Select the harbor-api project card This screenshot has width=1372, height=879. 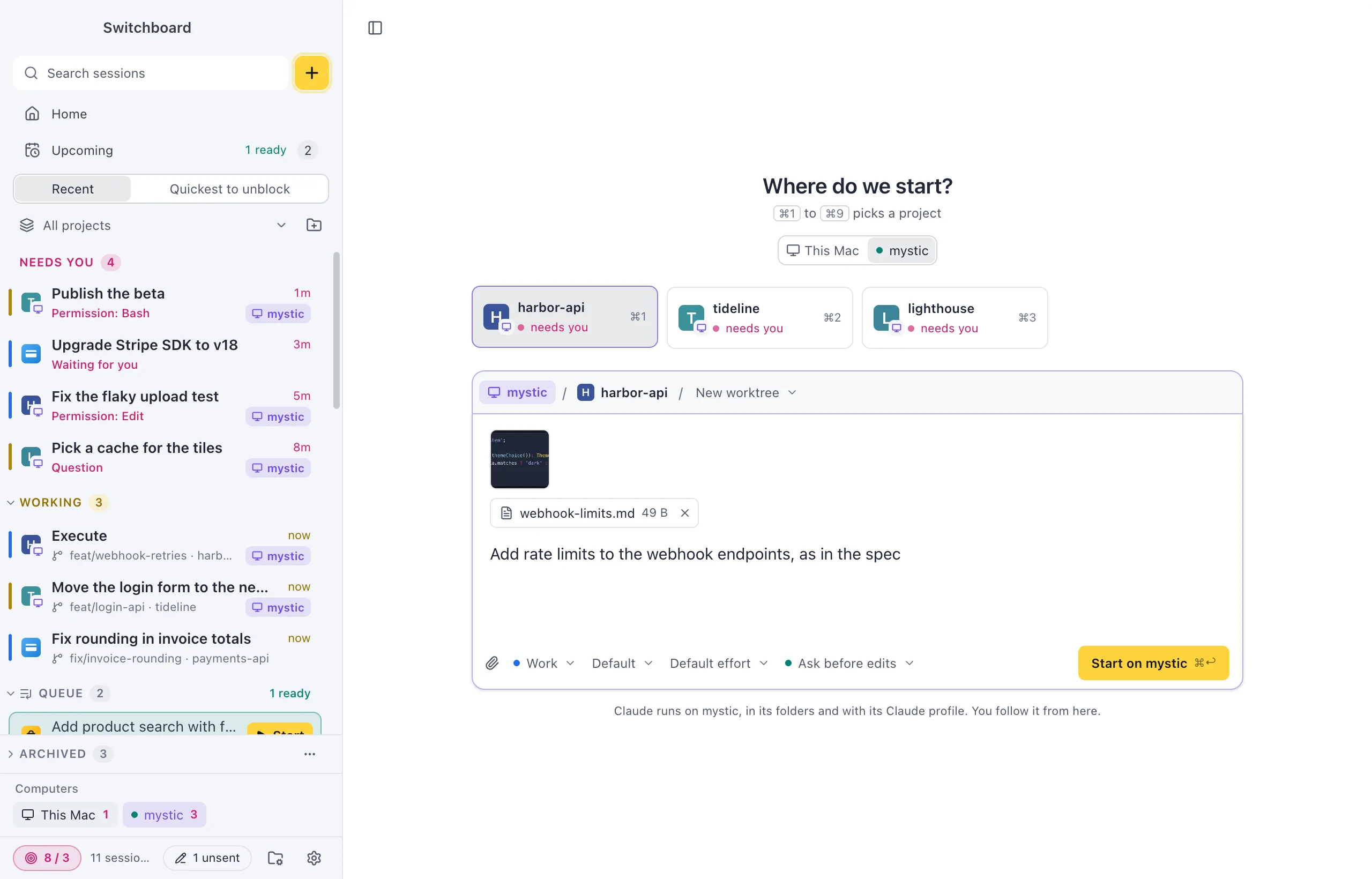(x=564, y=317)
